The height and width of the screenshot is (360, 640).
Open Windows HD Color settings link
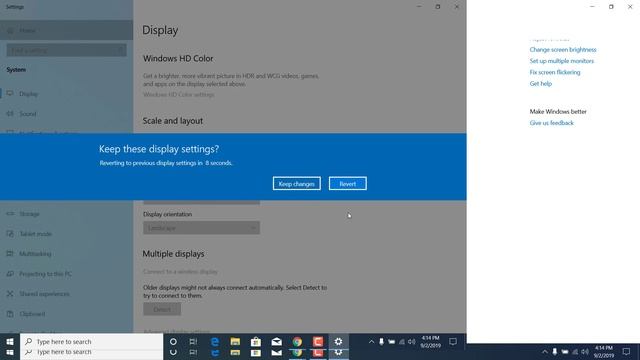[178, 95]
